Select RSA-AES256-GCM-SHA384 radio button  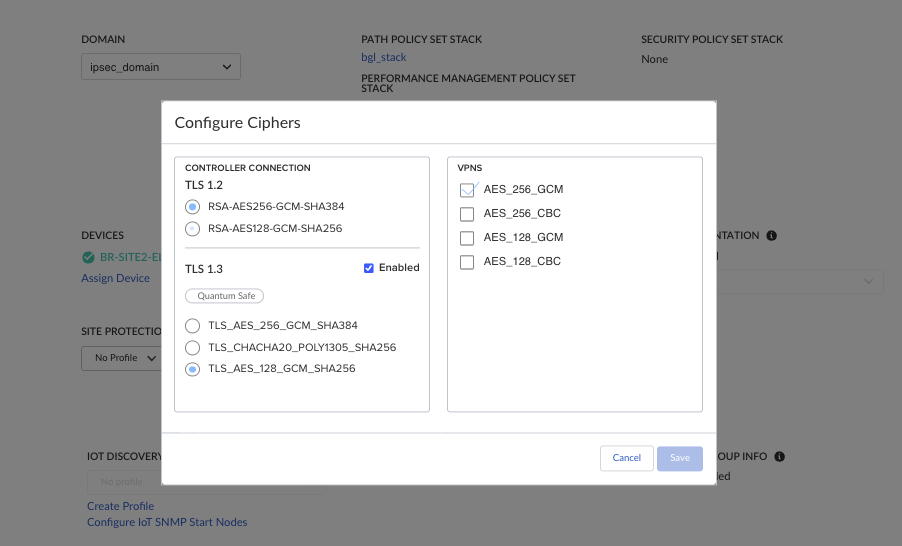point(193,207)
